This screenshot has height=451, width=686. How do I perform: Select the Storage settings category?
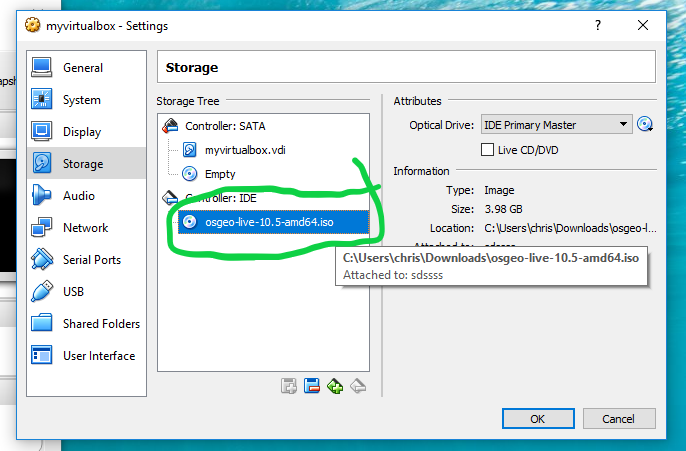tap(86, 164)
